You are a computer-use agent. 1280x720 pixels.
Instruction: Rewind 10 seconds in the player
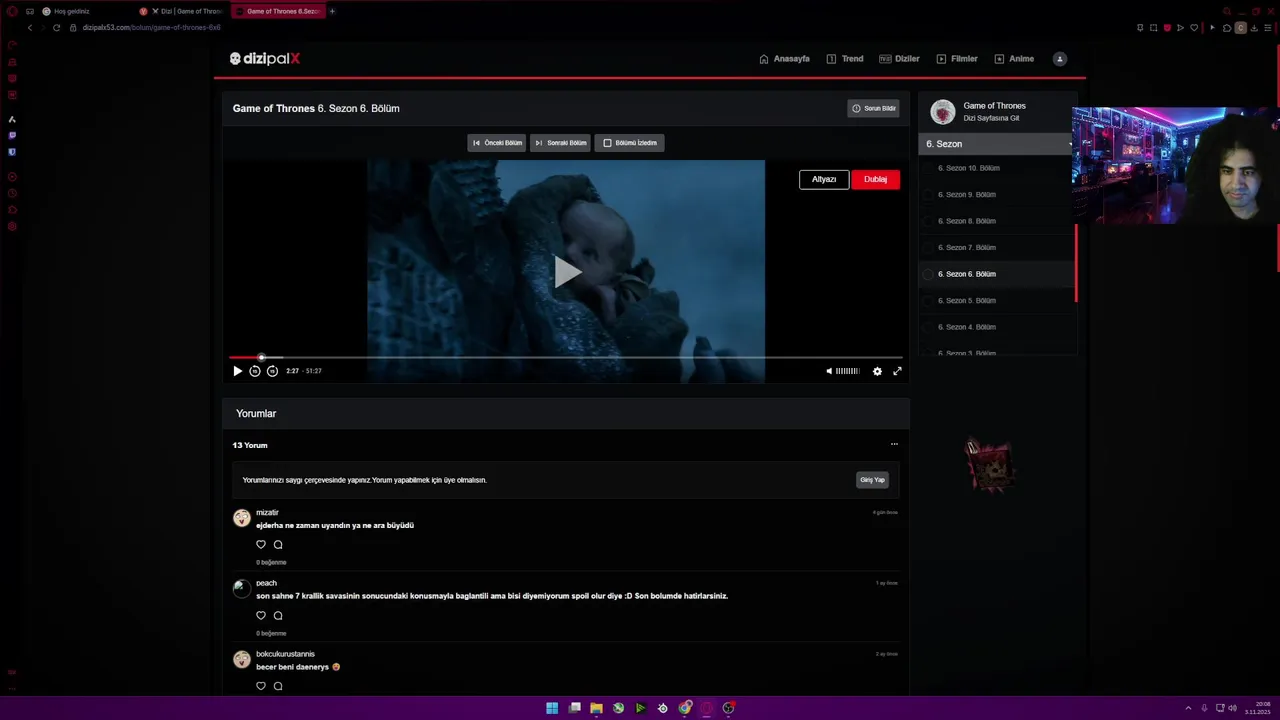255,371
